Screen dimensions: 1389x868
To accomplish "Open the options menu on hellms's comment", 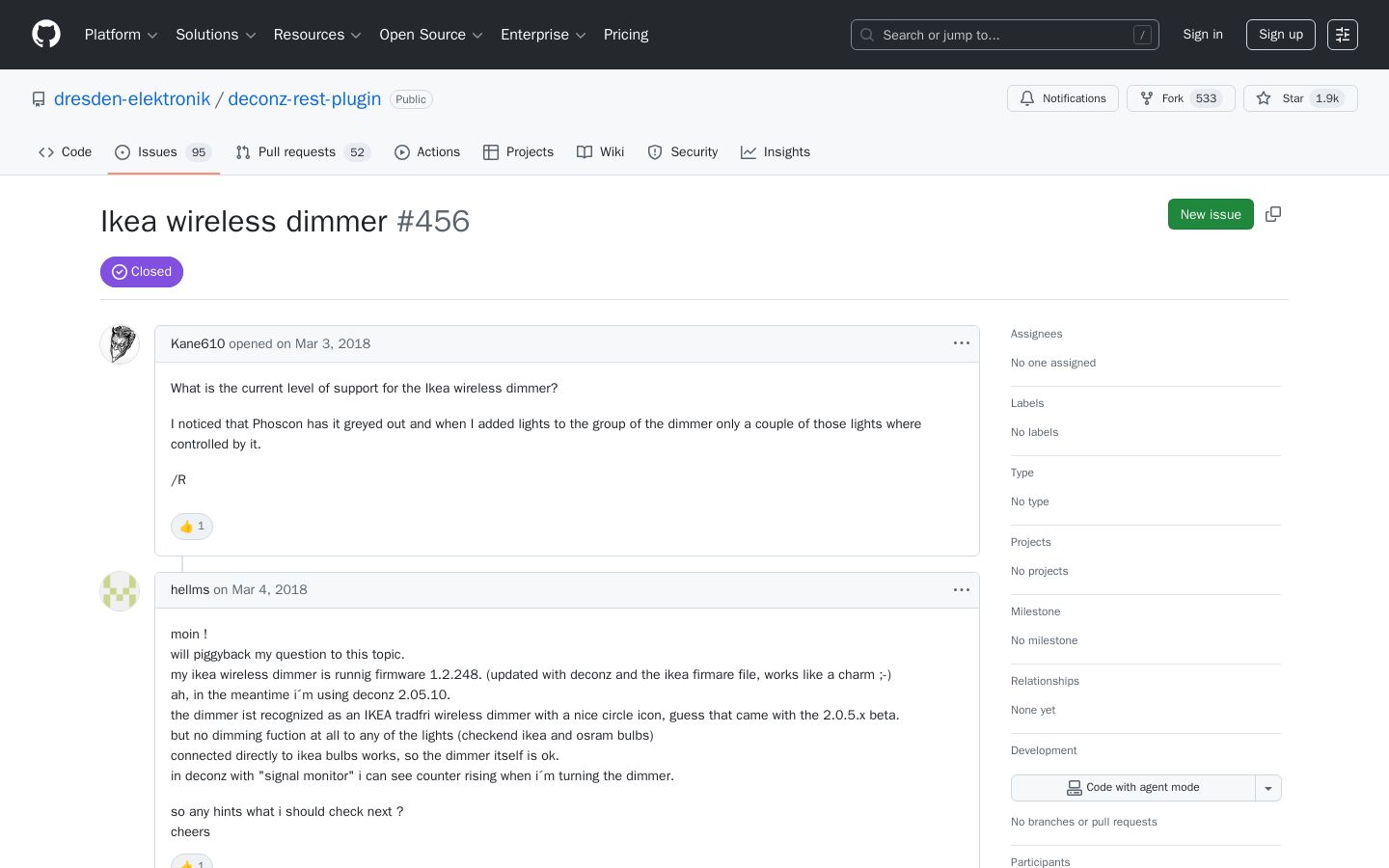I will 962,589.
